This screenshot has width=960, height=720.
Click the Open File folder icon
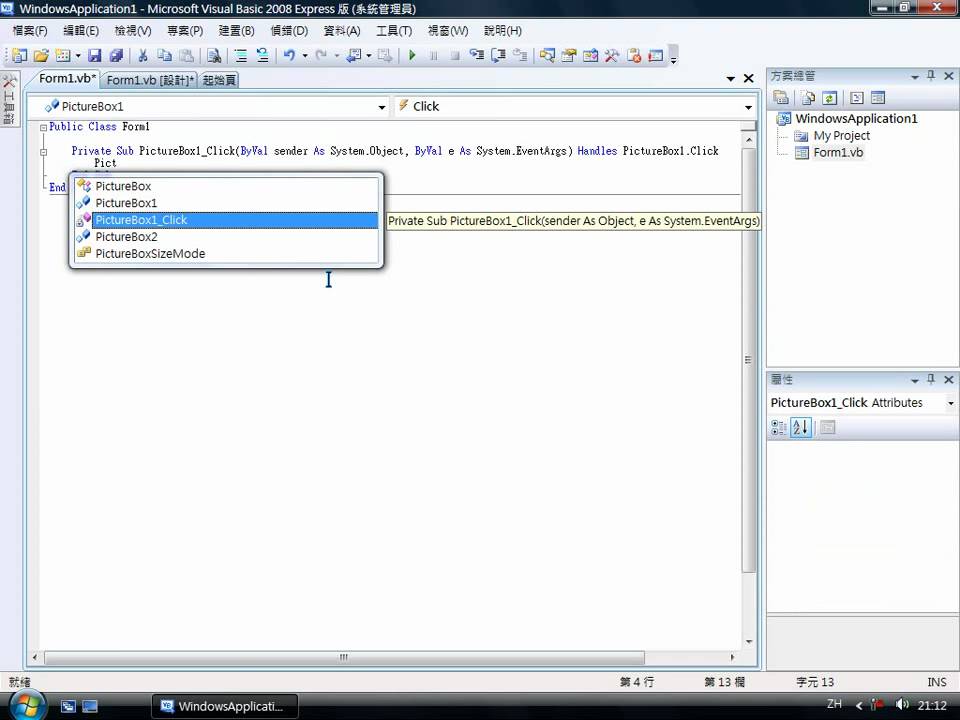pos(40,56)
